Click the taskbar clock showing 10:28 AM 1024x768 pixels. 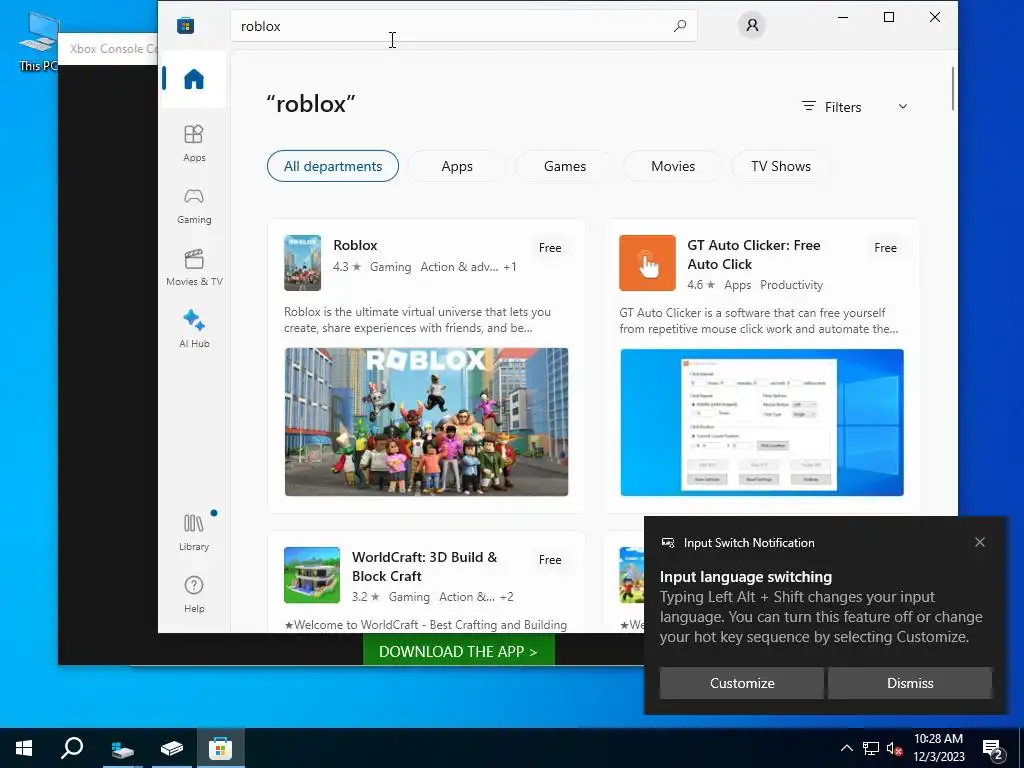[938, 748]
